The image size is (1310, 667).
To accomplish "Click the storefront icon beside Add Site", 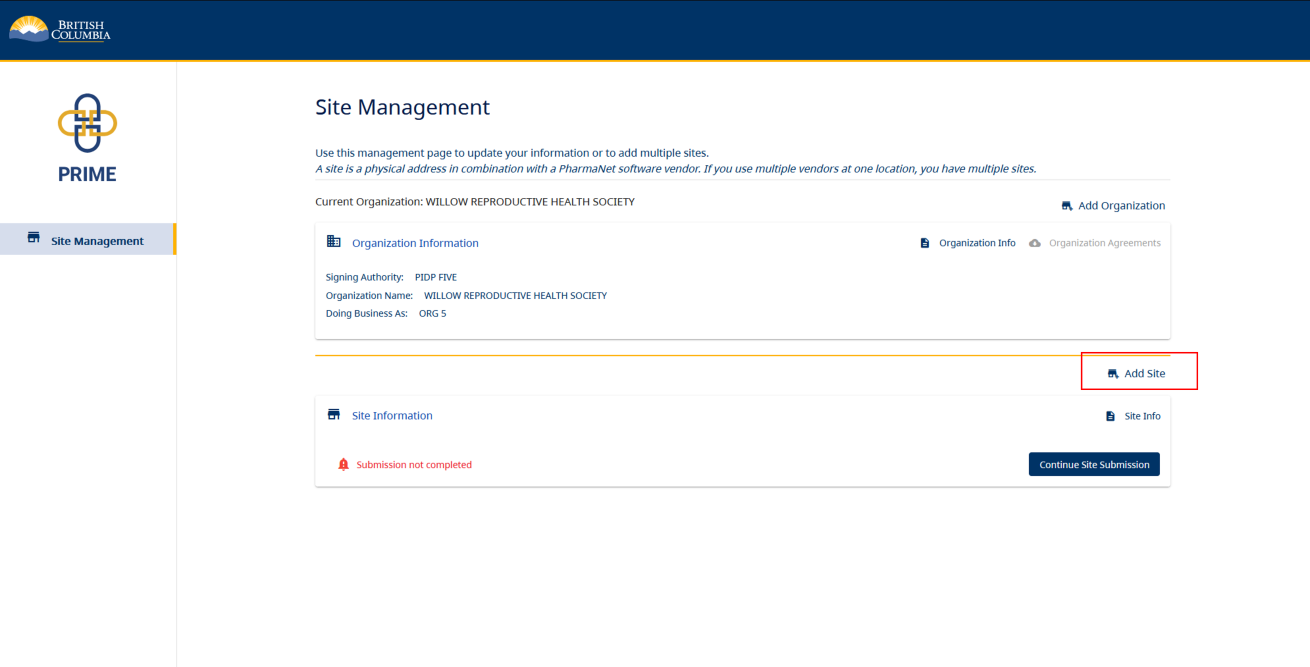I will tap(1113, 374).
